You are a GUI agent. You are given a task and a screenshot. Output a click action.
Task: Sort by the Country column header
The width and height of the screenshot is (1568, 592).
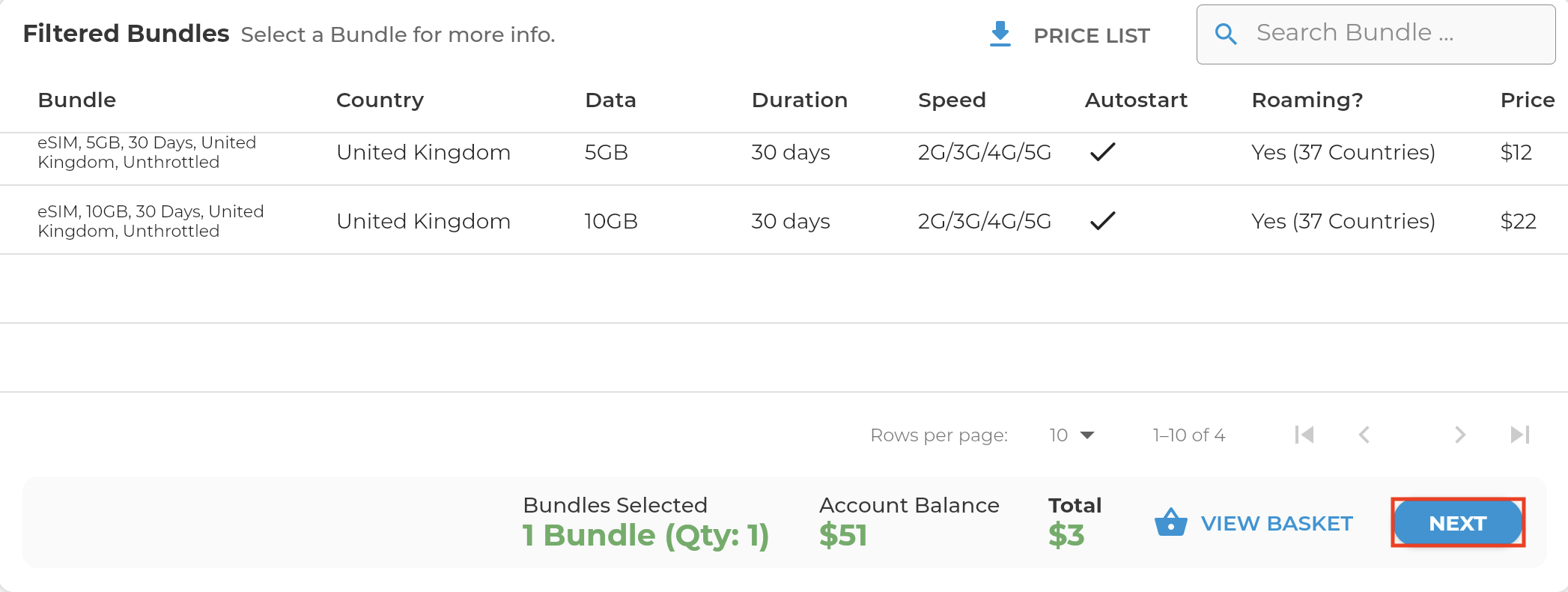[x=380, y=100]
